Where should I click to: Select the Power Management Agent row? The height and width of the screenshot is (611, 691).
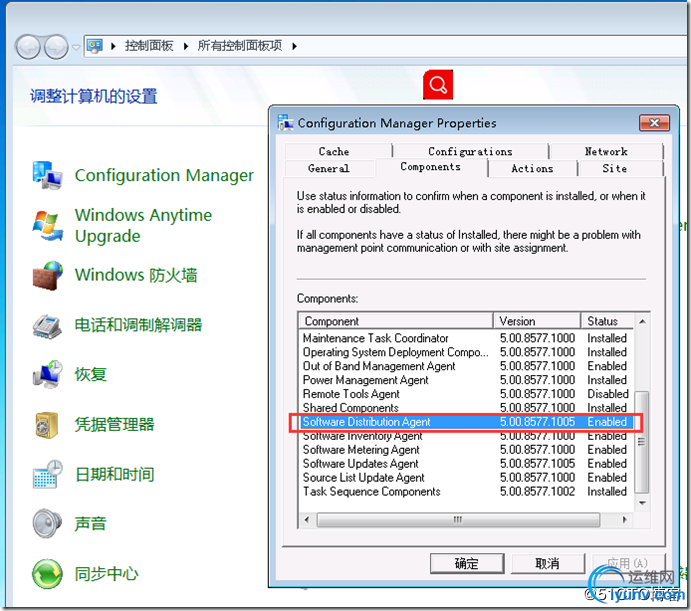coord(467,380)
